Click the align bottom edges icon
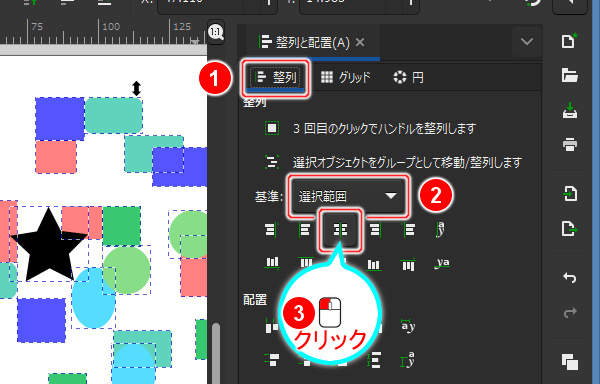The height and width of the screenshot is (384, 600). pos(374,264)
